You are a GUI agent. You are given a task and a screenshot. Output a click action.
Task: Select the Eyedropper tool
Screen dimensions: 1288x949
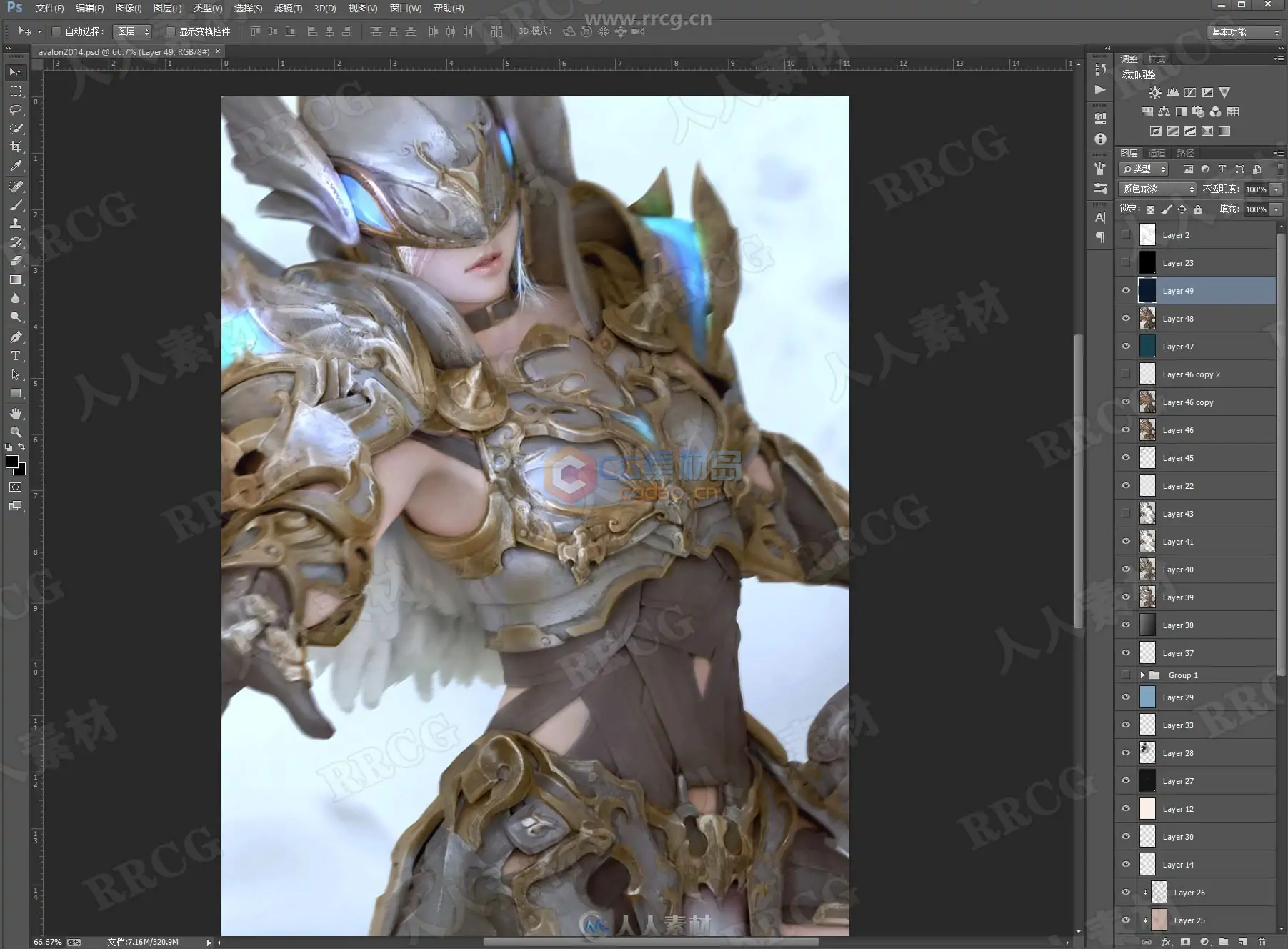(16, 166)
